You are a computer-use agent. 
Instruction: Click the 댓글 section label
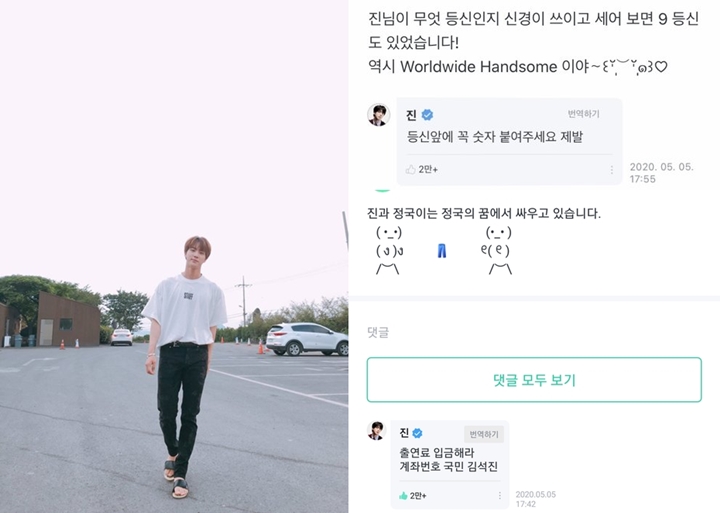[x=378, y=332]
